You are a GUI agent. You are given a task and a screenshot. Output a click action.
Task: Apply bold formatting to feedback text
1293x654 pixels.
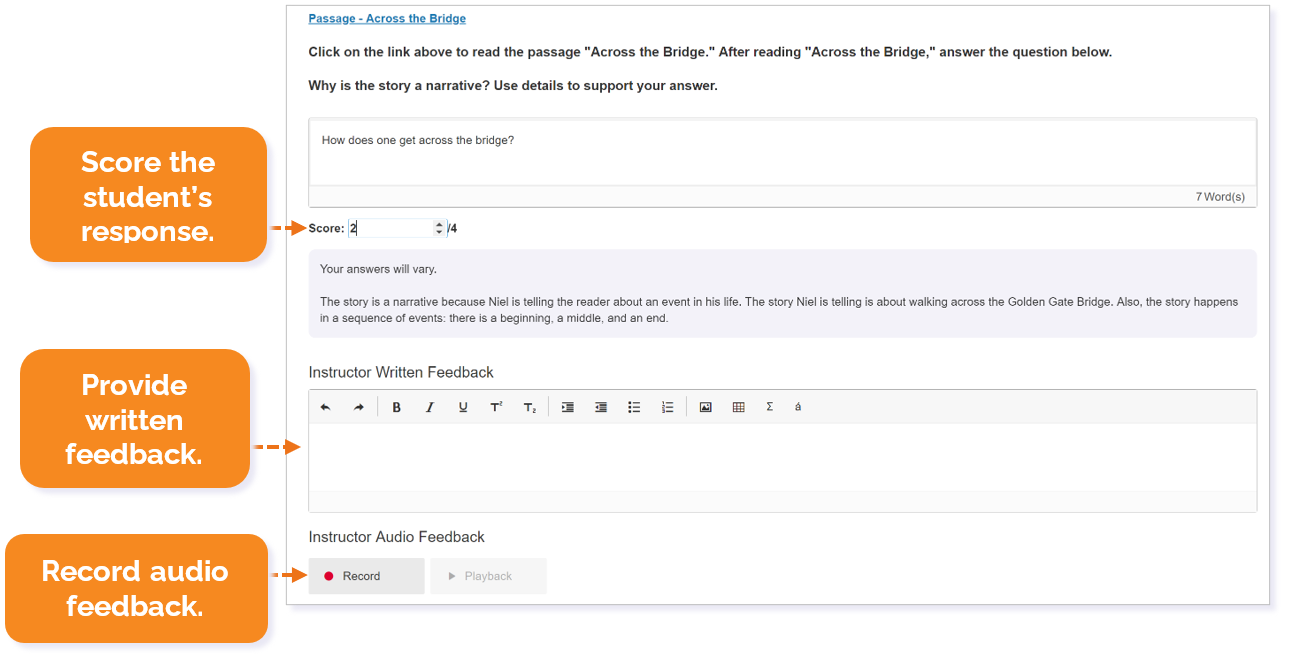coord(396,407)
